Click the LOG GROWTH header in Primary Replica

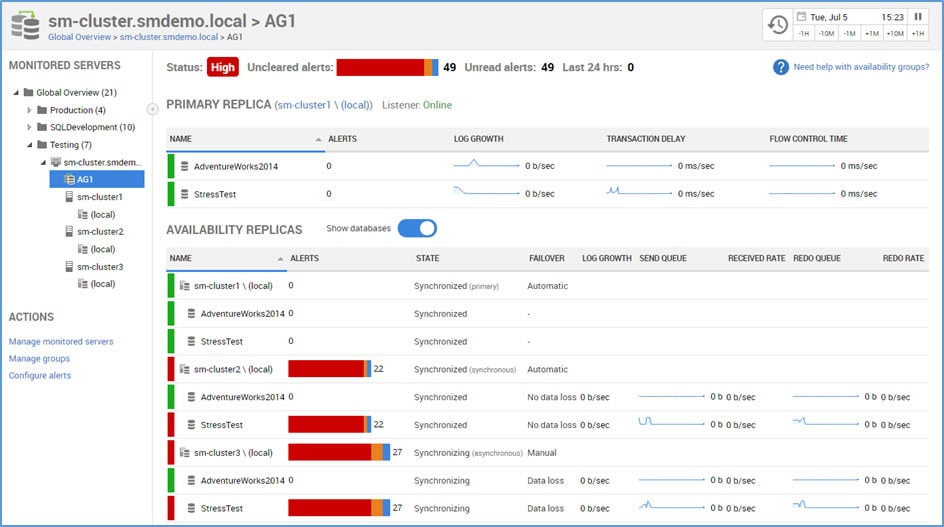(478, 139)
